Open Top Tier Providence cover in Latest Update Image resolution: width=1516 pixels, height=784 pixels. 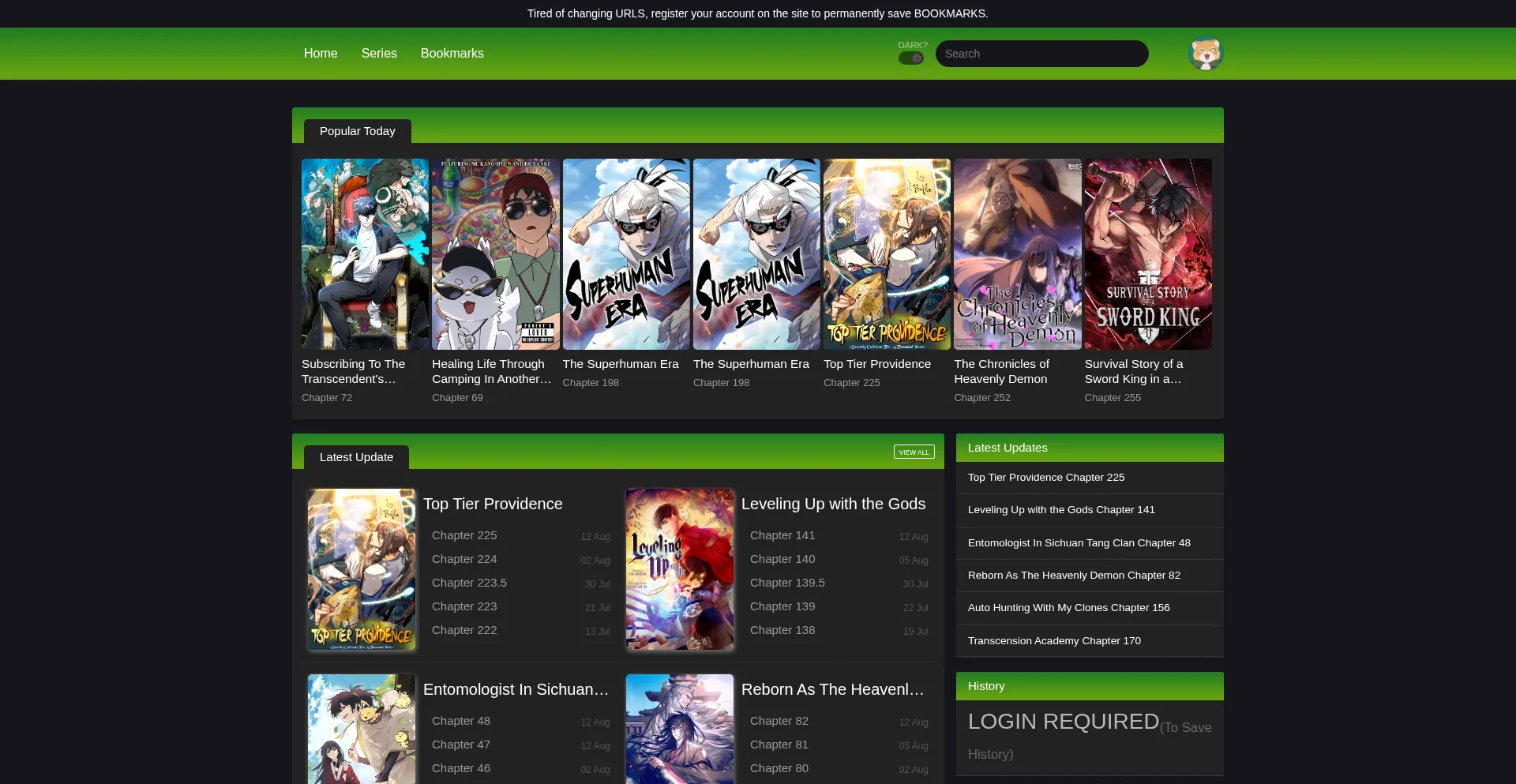(362, 569)
